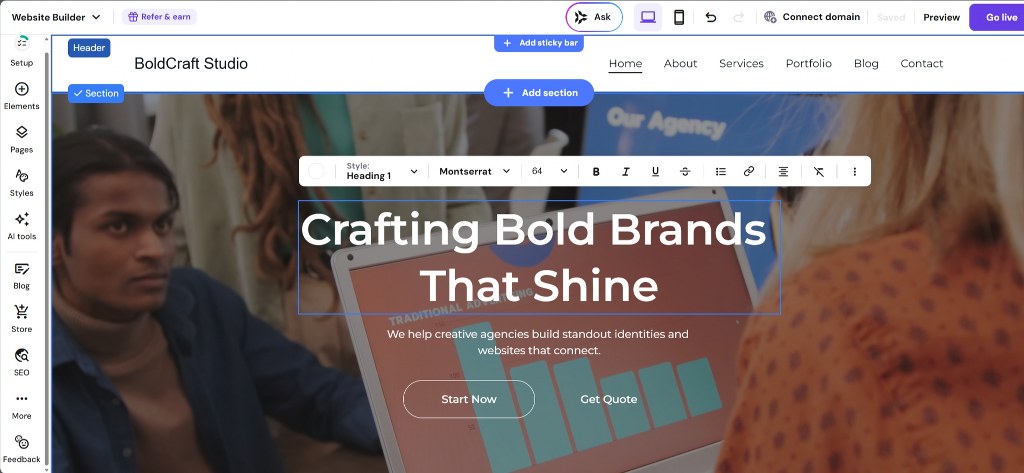The image size is (1024, 473).
Task: Select the BoldCraft Studio logo text
Action: [191, 63]
